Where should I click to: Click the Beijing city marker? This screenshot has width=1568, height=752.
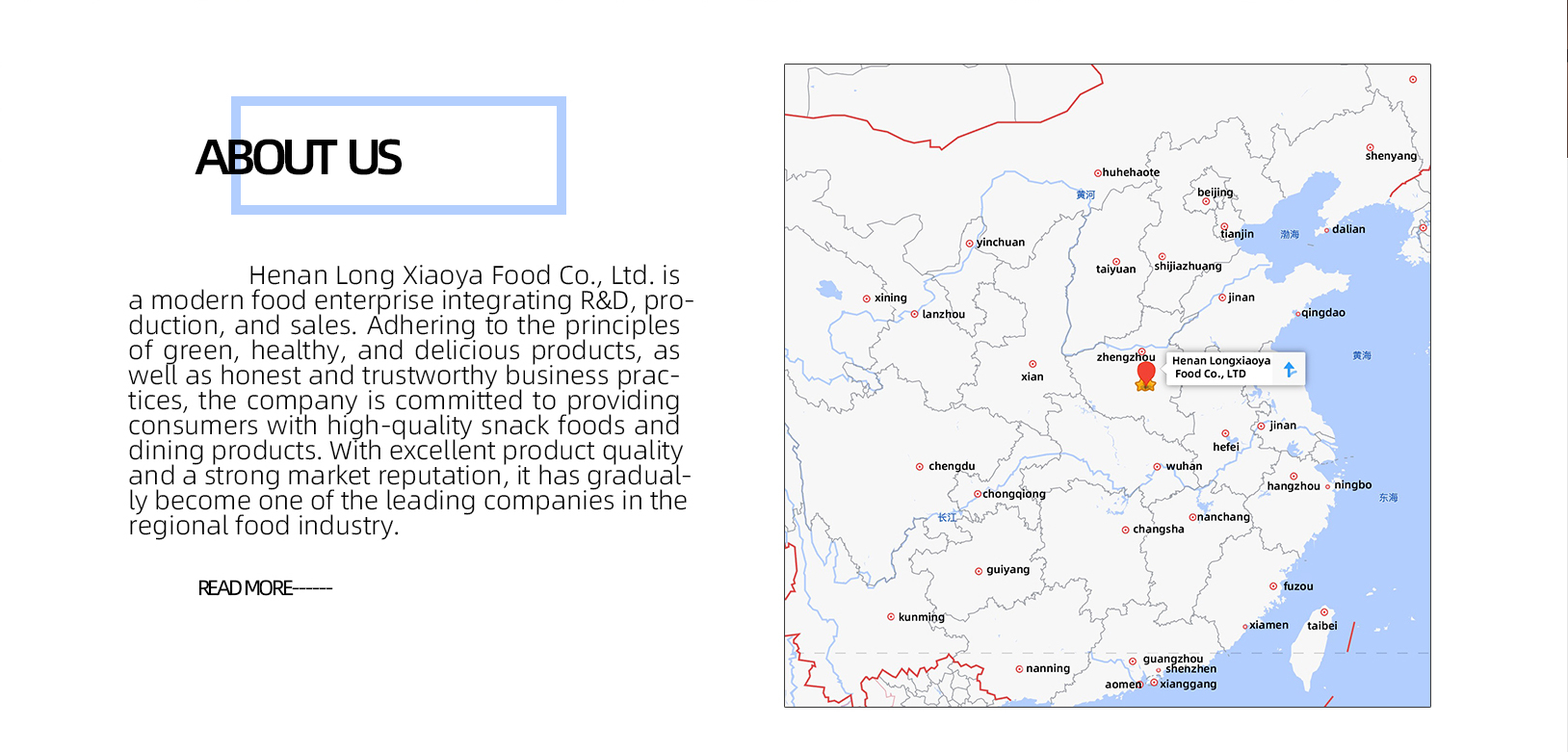tap(1206, 201)
